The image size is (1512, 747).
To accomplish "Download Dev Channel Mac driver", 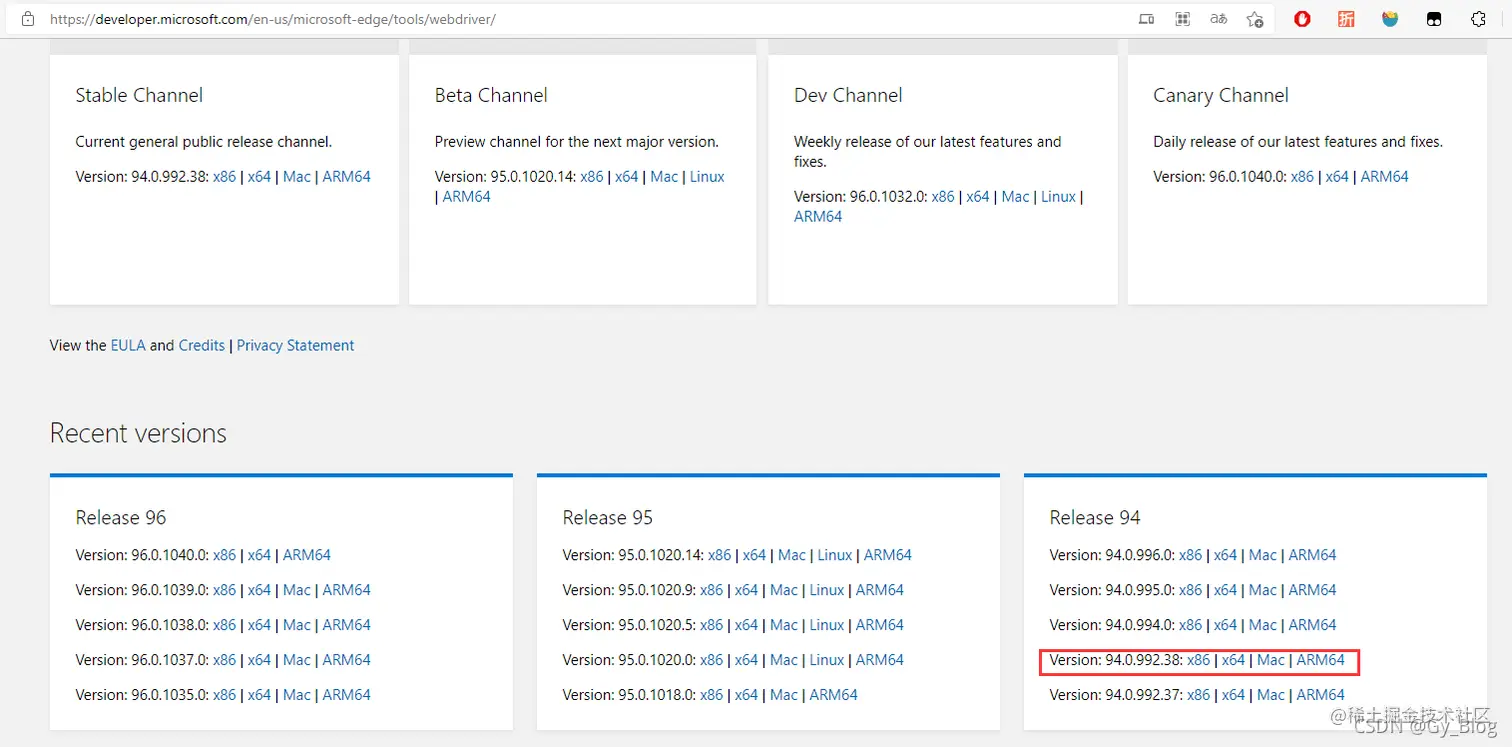I will [x=1015, y=196].
